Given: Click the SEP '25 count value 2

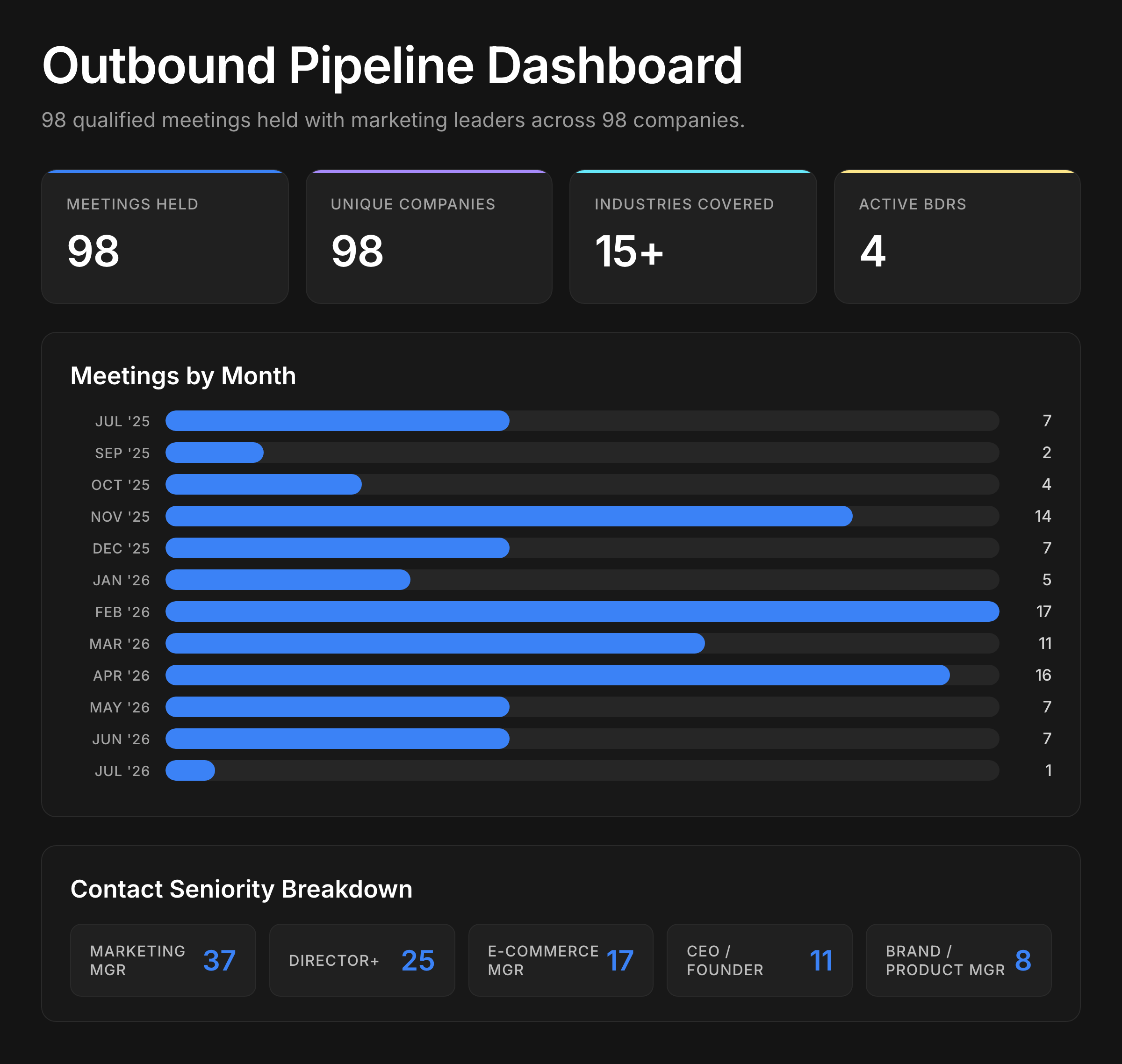Looking at the screenshot, I should tap(1047, 453).
